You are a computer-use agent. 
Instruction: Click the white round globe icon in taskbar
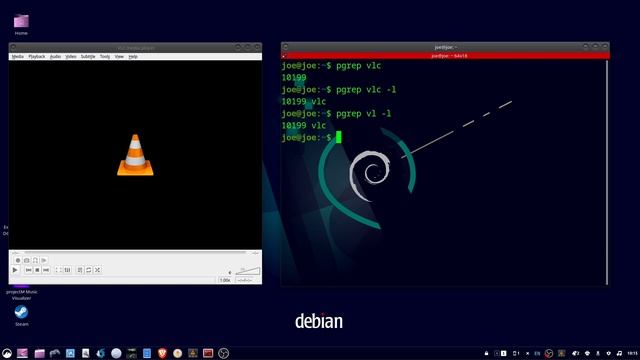pyautogui.click(x=116, y=353)
